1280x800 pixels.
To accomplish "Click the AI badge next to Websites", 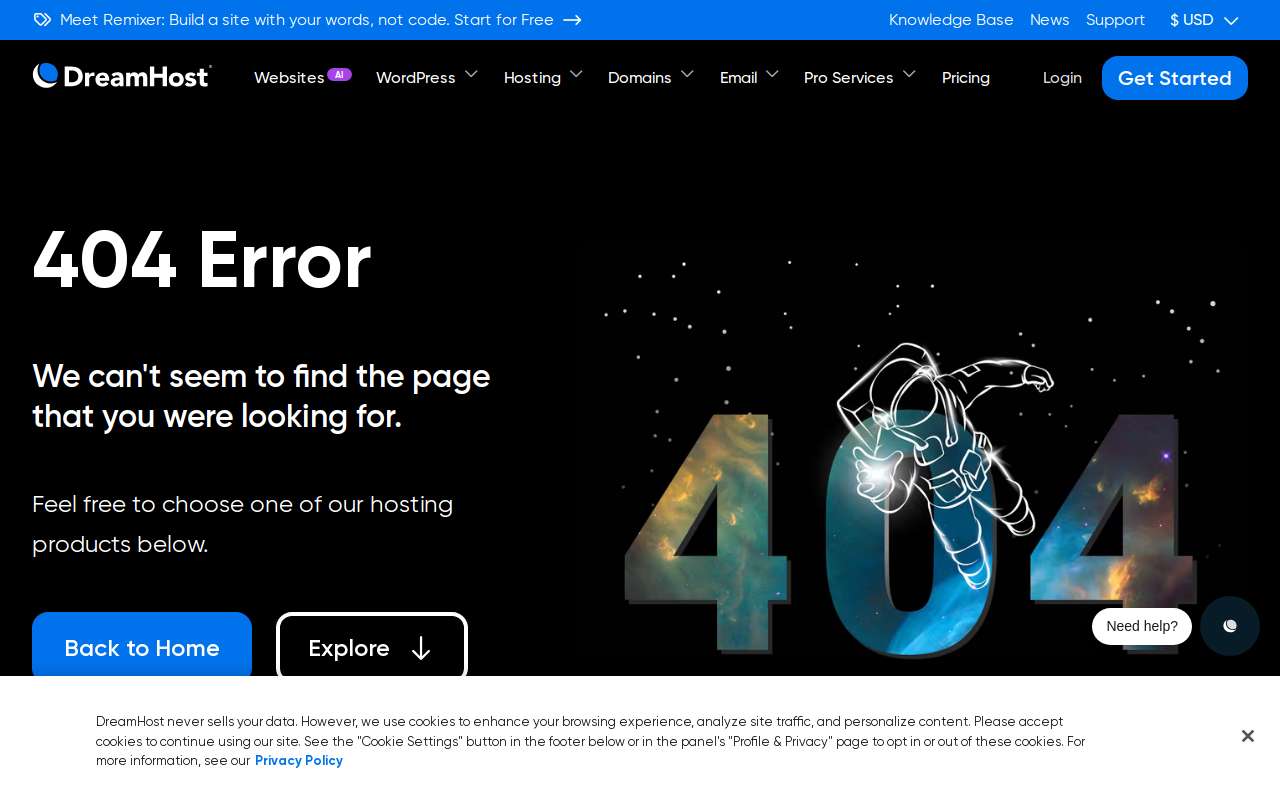I will [339, 74].
